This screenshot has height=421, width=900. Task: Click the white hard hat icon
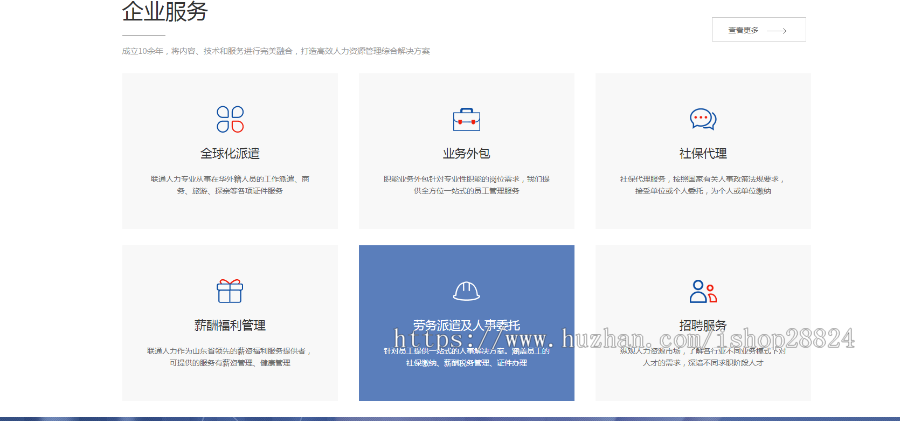(x=466, y=291)
